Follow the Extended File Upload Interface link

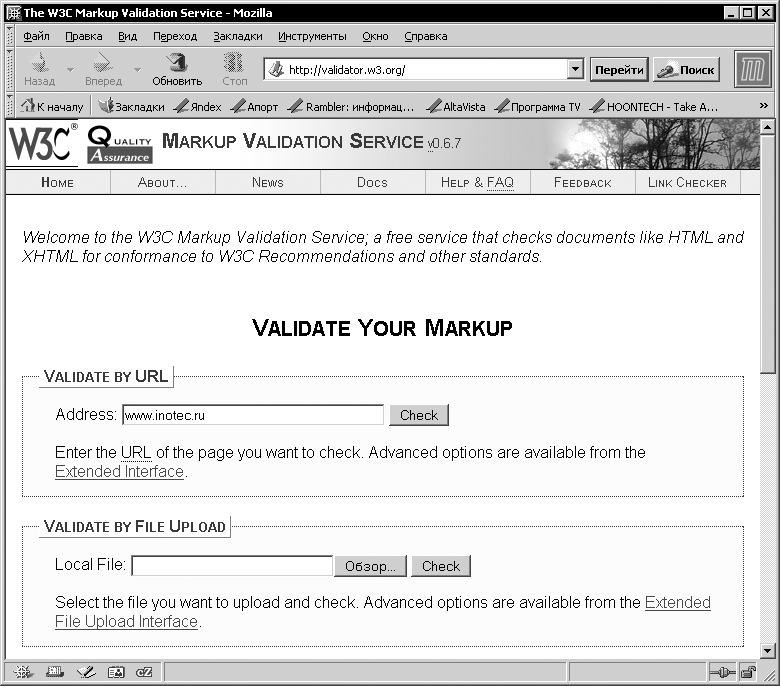tap(677, 603)
